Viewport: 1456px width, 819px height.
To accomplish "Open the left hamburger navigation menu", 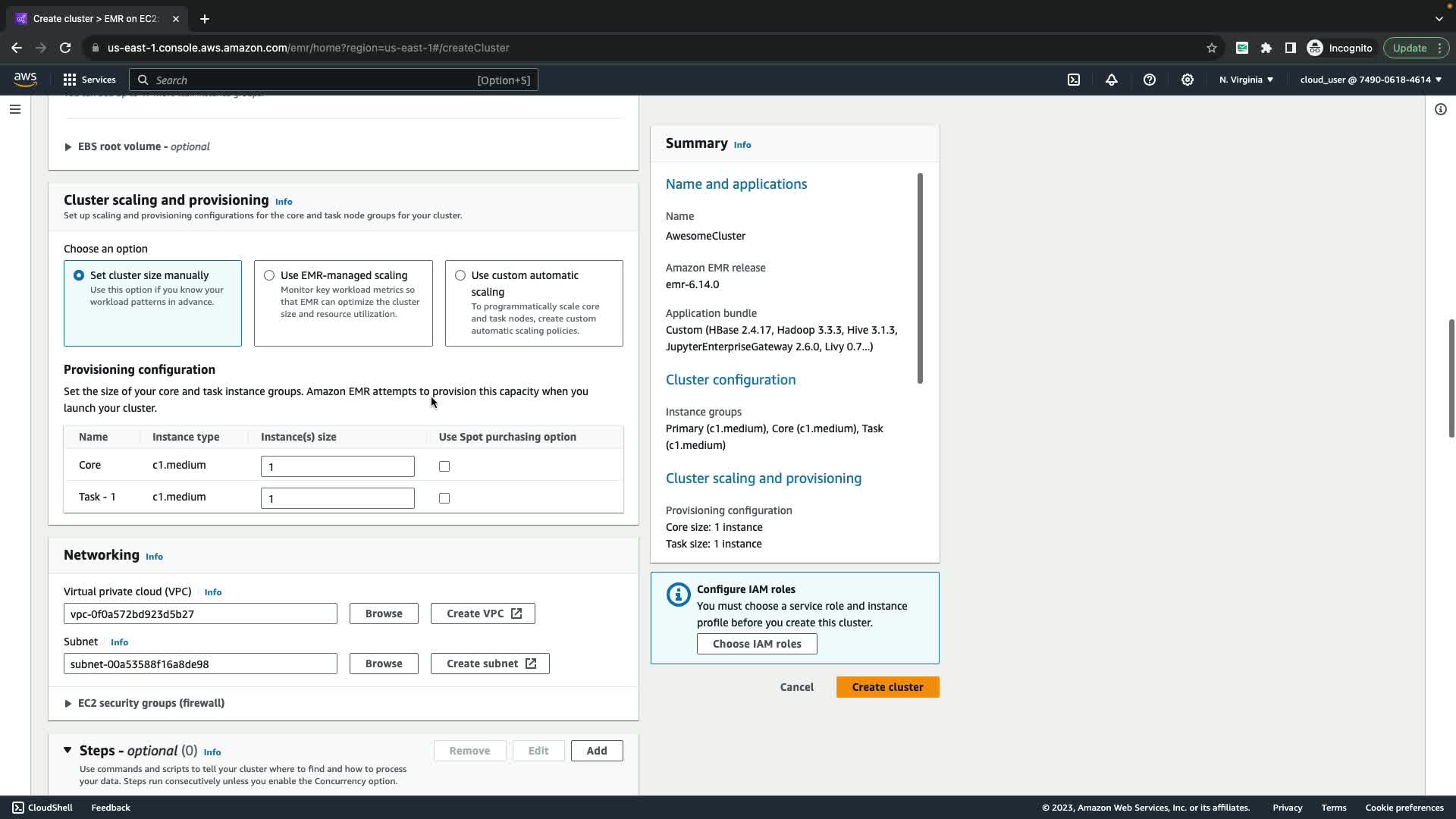I will 15,109.
